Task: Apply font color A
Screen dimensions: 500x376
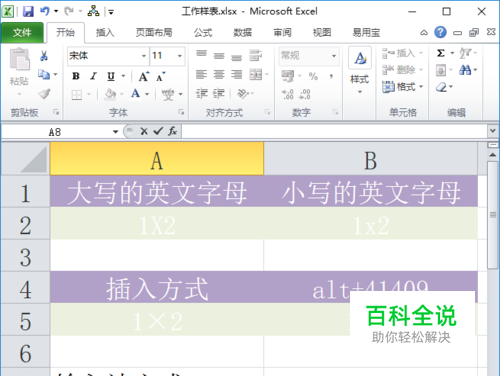Action: coord(135,94)
